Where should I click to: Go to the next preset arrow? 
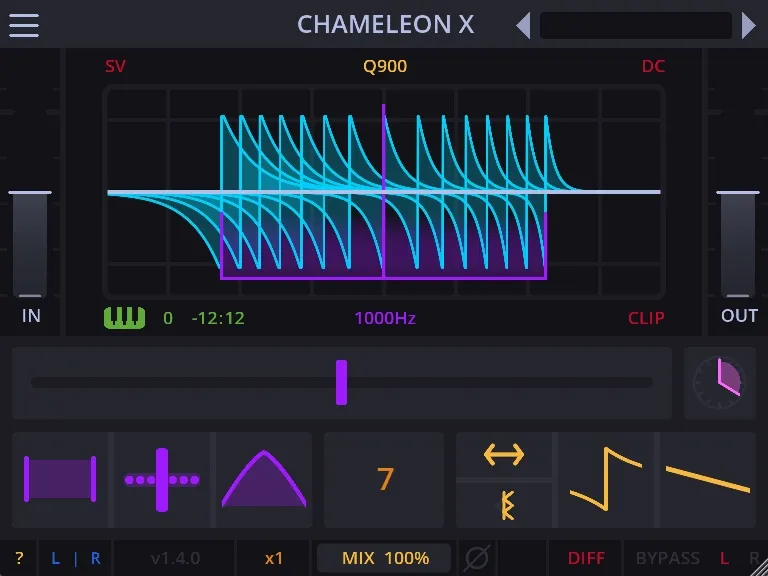(x=748, y=25)
